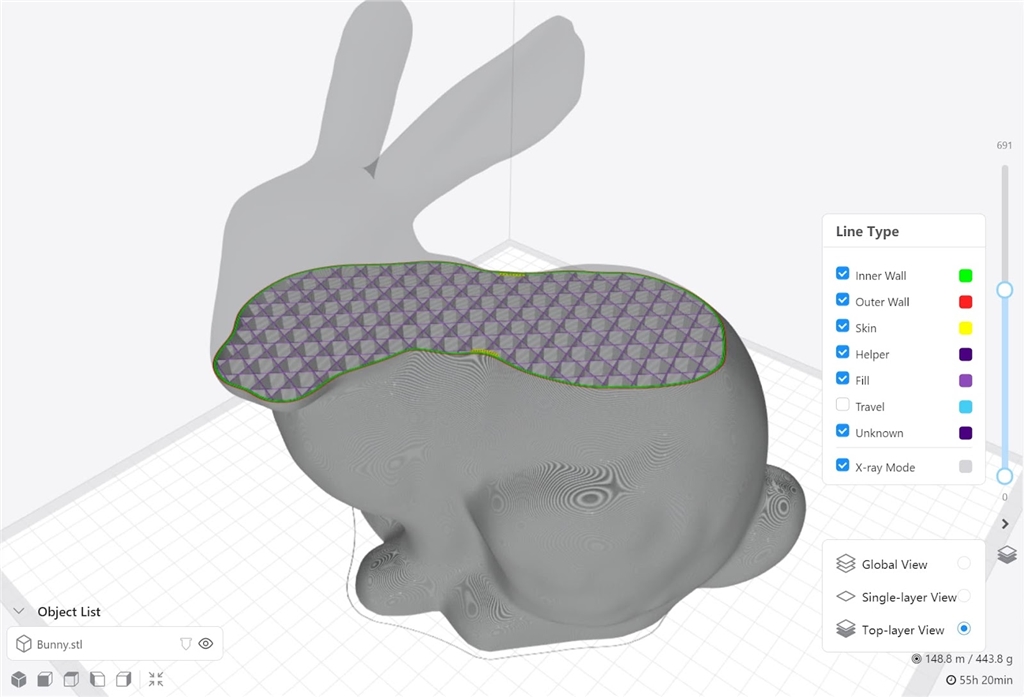Viewport: 1024px width, 697px height.
Task: Click the right chevron under layer slider
Action: coord(1005,523)
